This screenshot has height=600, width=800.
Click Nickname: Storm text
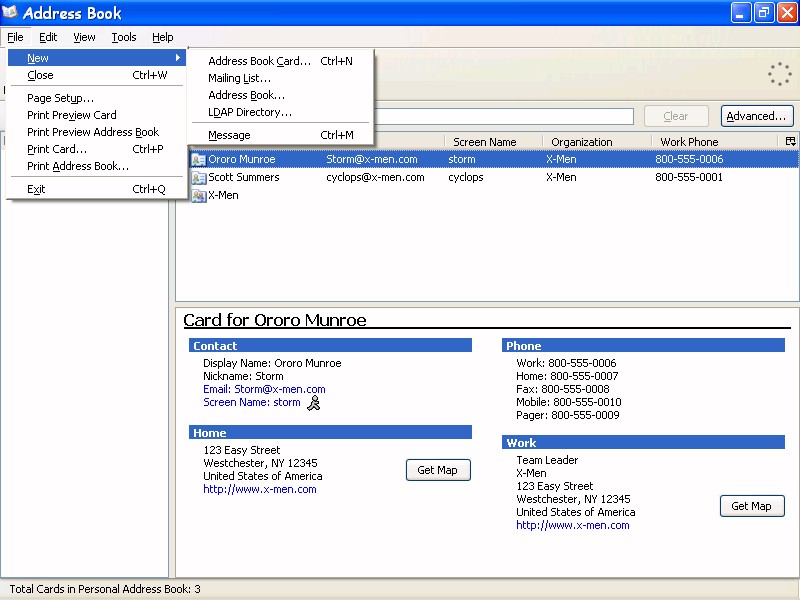[x=243, y=376]
